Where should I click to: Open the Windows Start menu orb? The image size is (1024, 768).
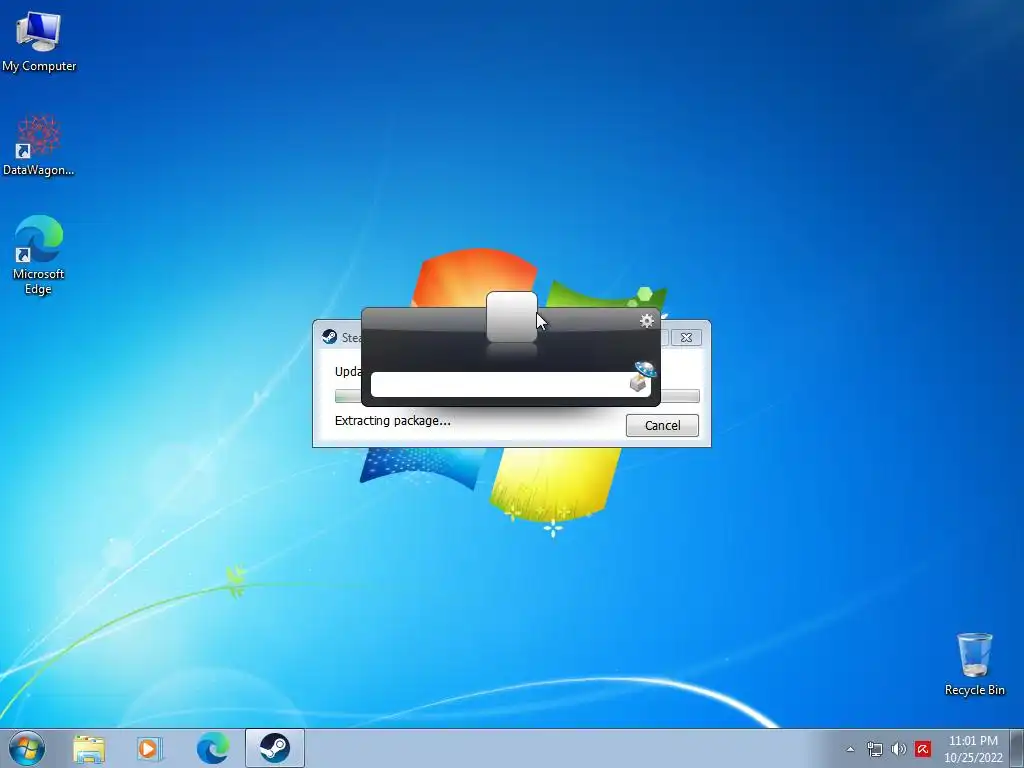pyautogui.click(x=27, y=748)
